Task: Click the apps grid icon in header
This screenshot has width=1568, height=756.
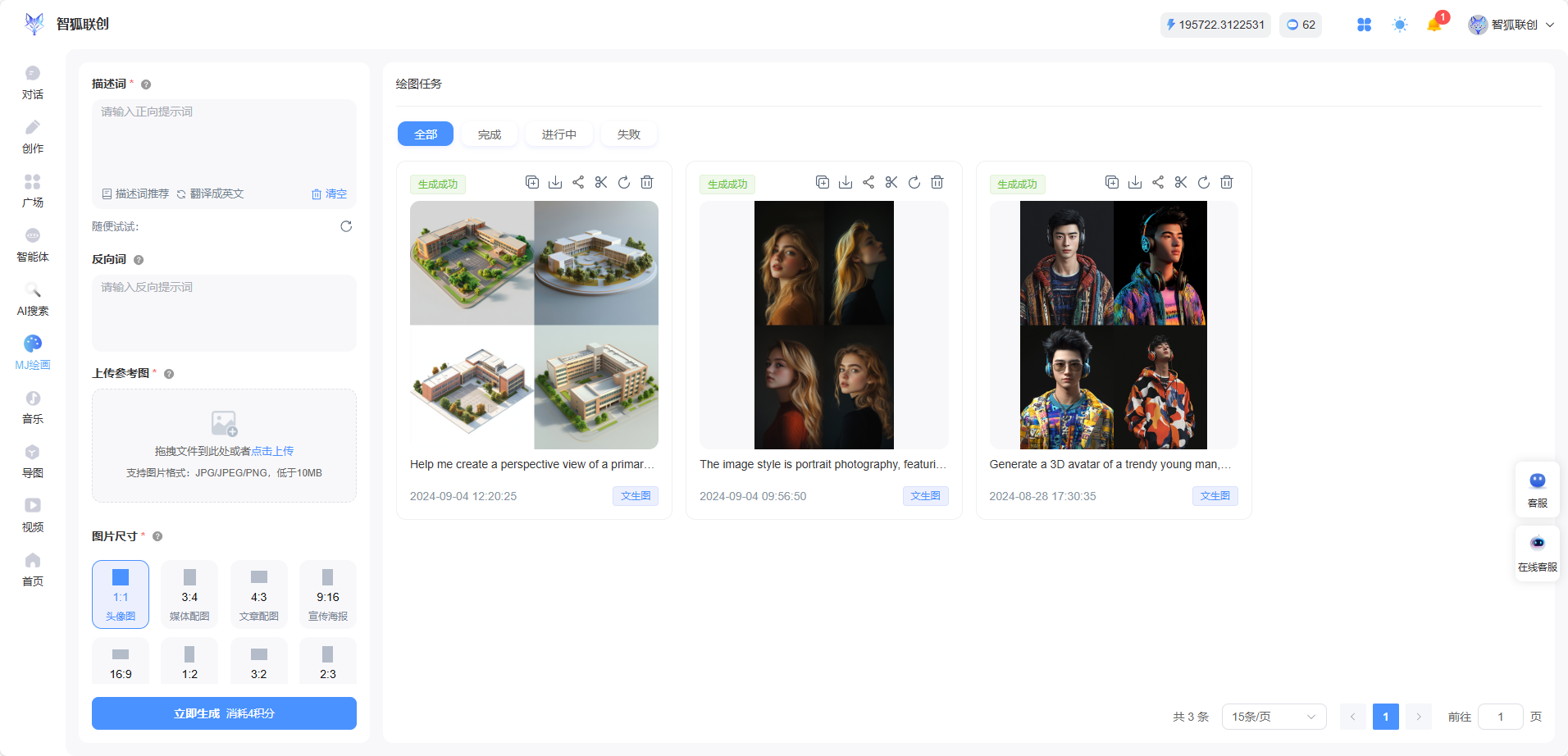Action: point(1364,25)
